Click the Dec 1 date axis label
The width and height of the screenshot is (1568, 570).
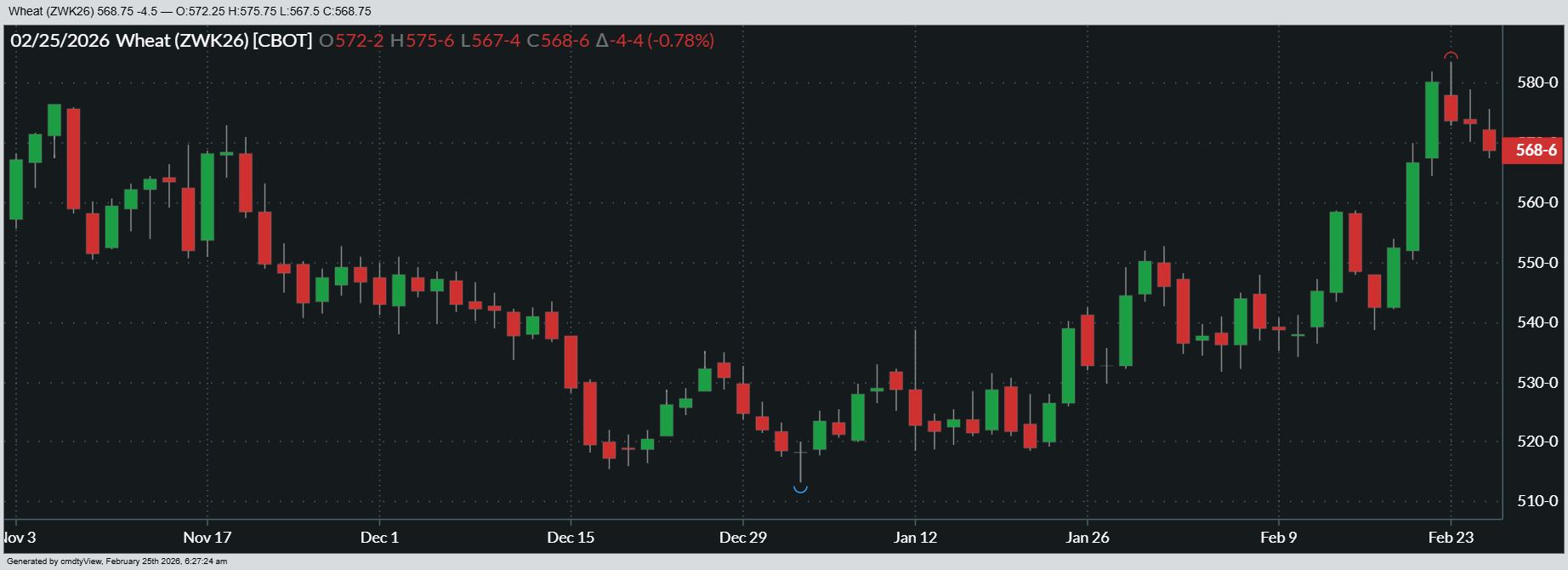(x=379, y=538)
